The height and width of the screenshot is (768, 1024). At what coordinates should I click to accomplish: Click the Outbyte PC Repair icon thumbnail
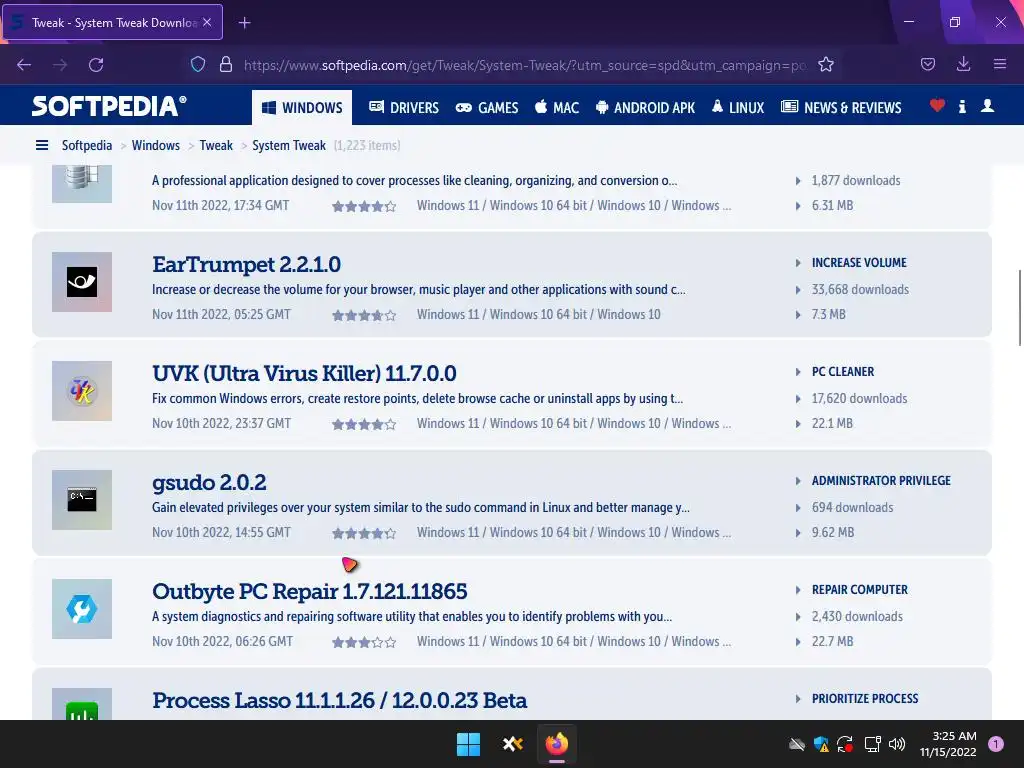[x=82, y=609]
